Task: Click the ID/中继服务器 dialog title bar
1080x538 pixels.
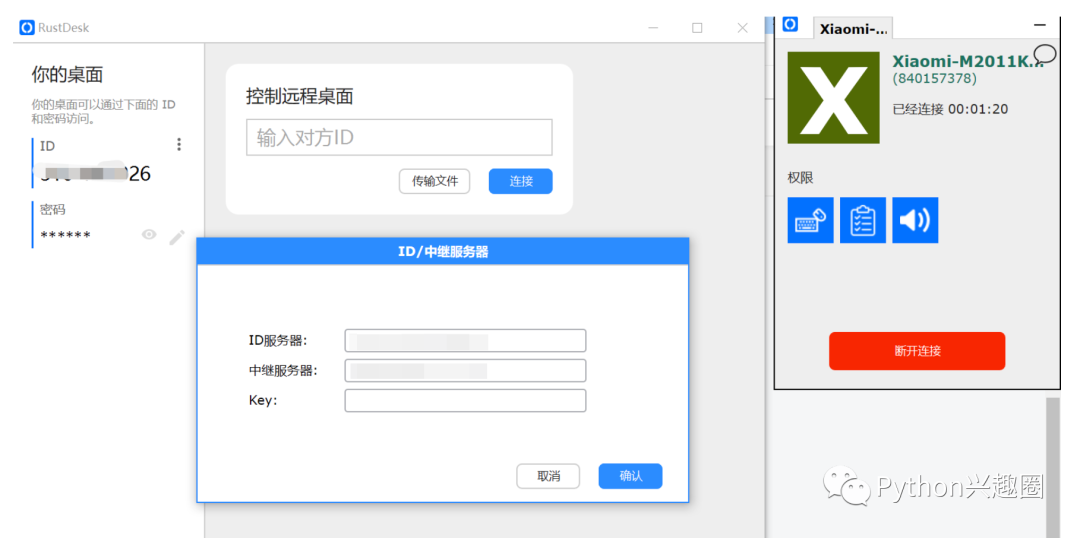Action: tap(443, 251)
